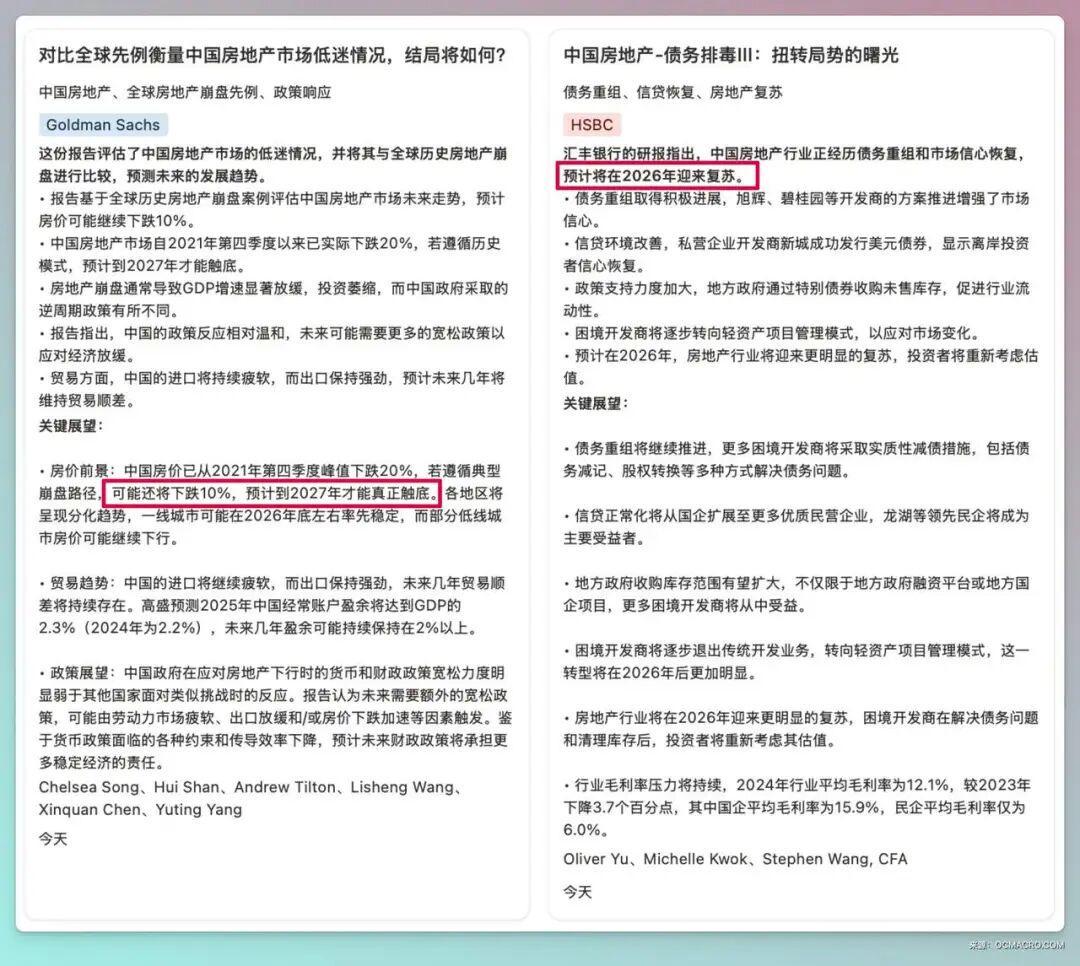Click bullet about 旭辉、碧桂园等开发商的方案
Image resolution: width=1080 pixels, height=966 pixels.
(x=796, y=209)
